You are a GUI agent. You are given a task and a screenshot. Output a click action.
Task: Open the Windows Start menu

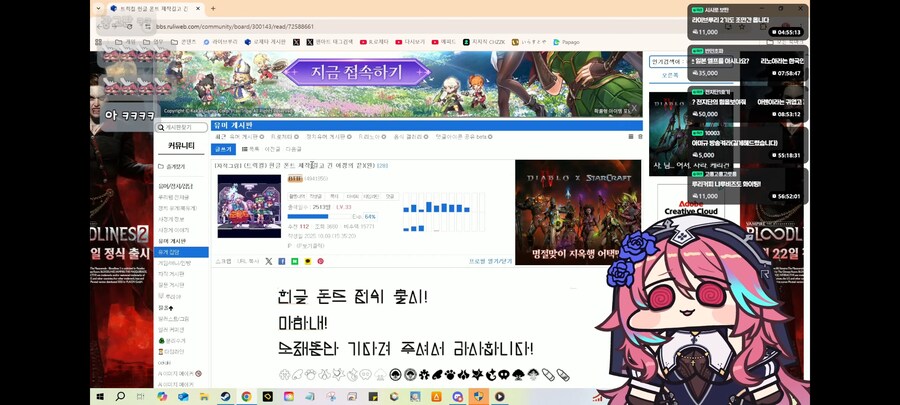99,396
